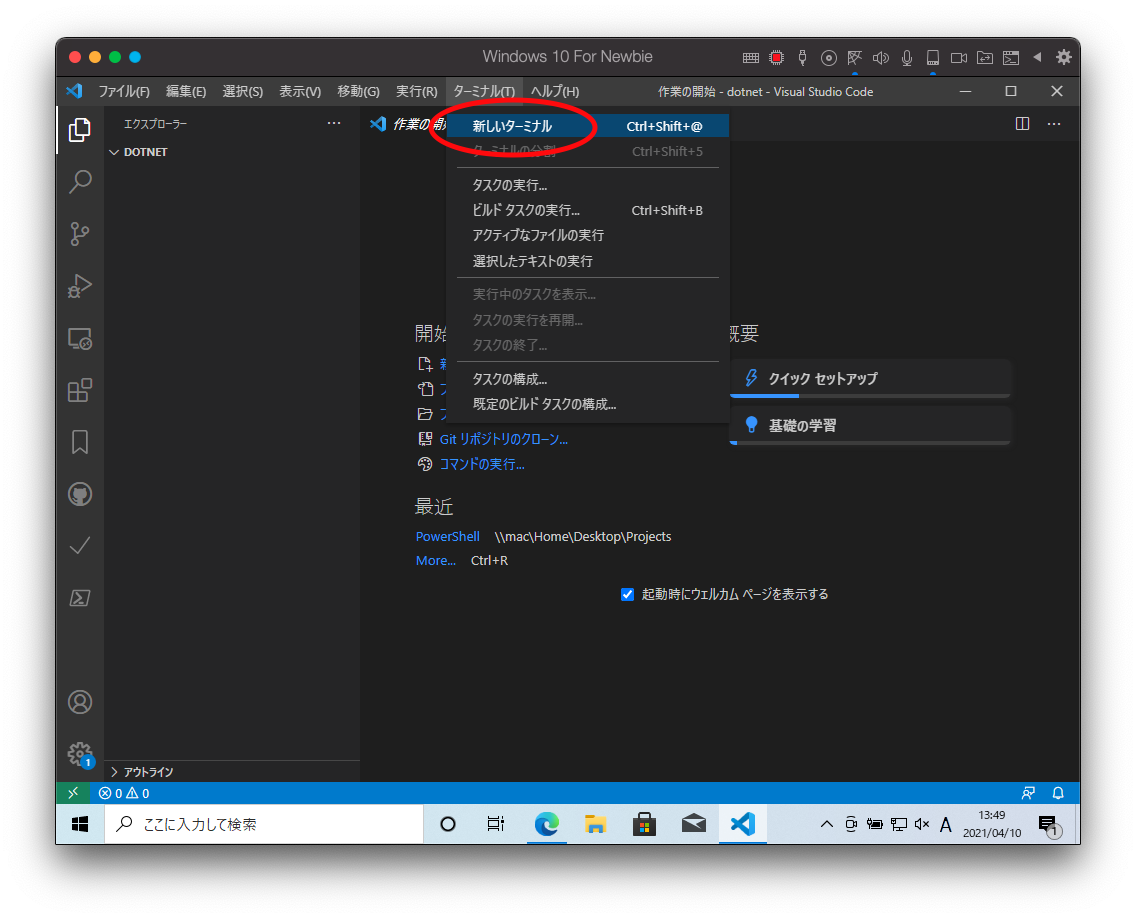Open the Parallels settings gear in the Mac title bar
The width and height of the screenshot is (1136, 918).
tap(1063, 57)
